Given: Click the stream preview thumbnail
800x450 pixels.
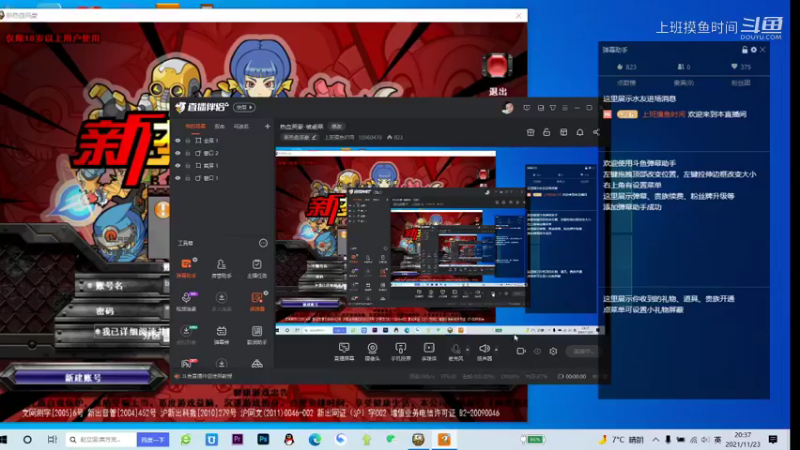Looking at the screenshot, I should click(438, 241).
